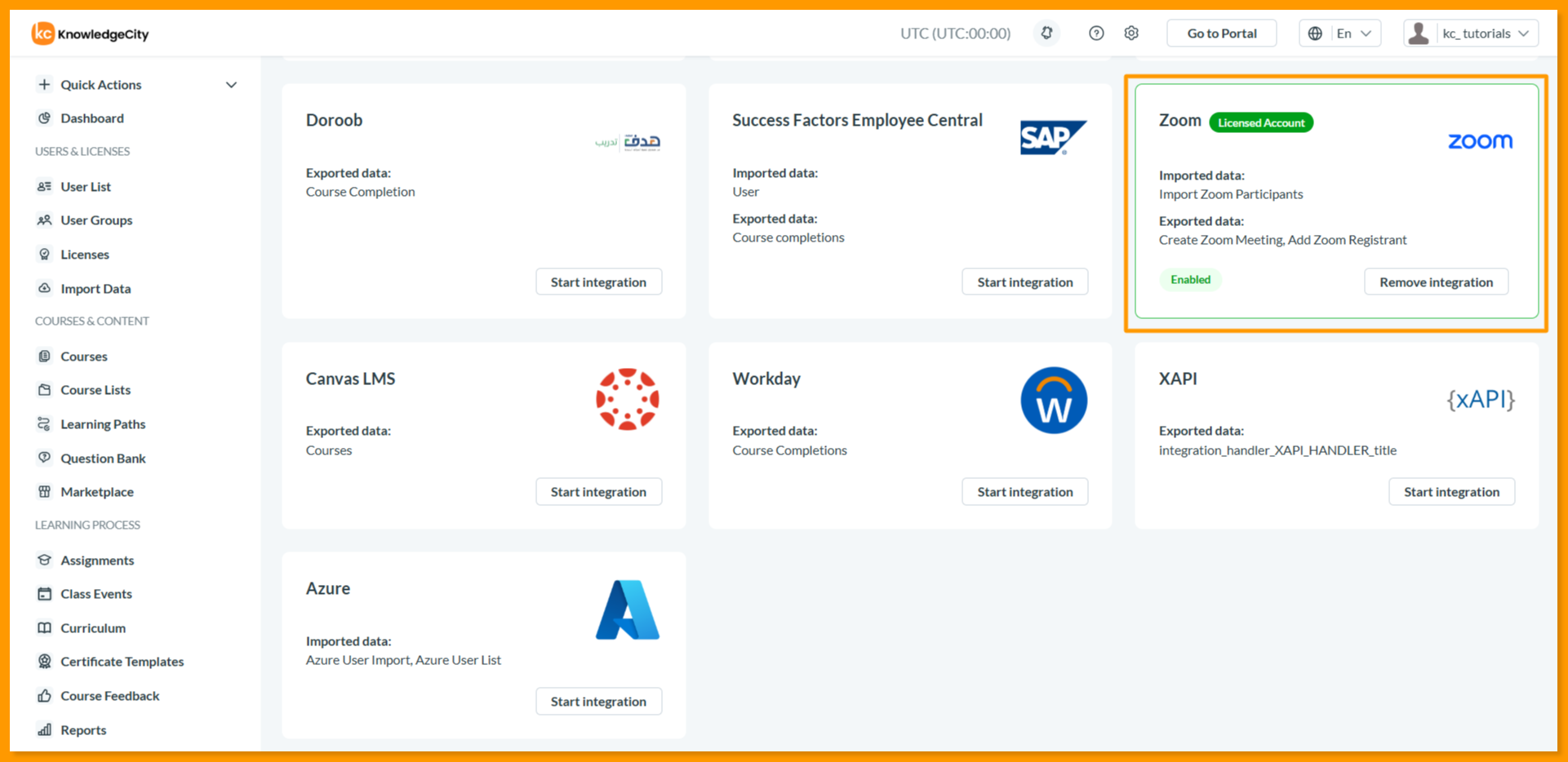Click Go to Portal button
The height and width of the screenshot is (762, 1568).
pos(1221,33)
